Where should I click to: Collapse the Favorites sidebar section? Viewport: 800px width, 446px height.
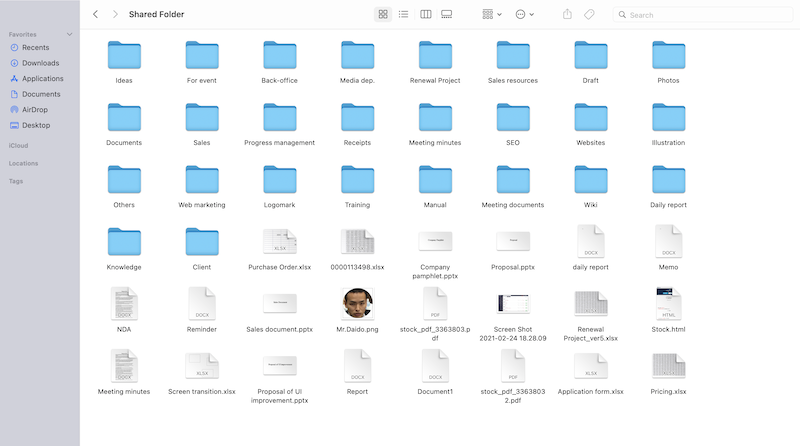click(x=69, y=34)
